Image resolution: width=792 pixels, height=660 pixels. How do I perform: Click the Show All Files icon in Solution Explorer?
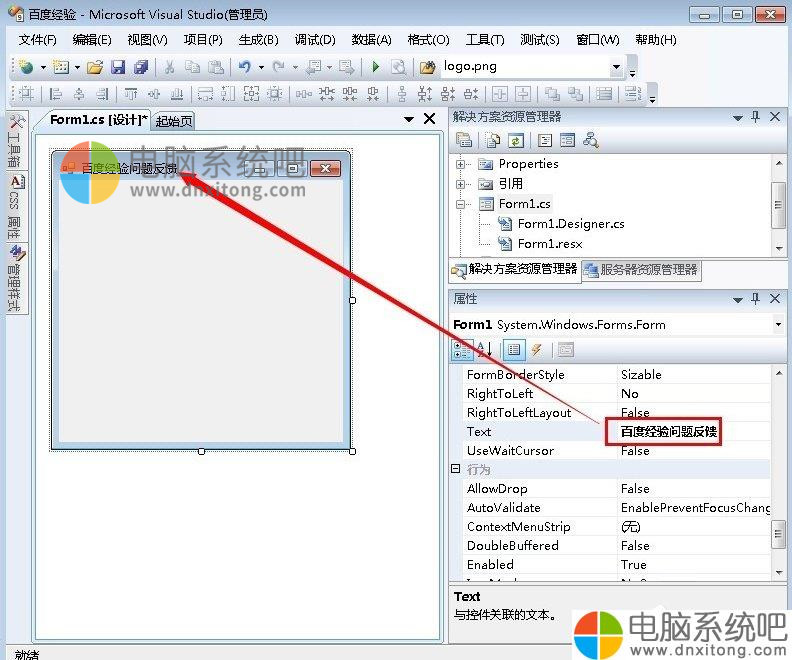(x=492, y=140)
